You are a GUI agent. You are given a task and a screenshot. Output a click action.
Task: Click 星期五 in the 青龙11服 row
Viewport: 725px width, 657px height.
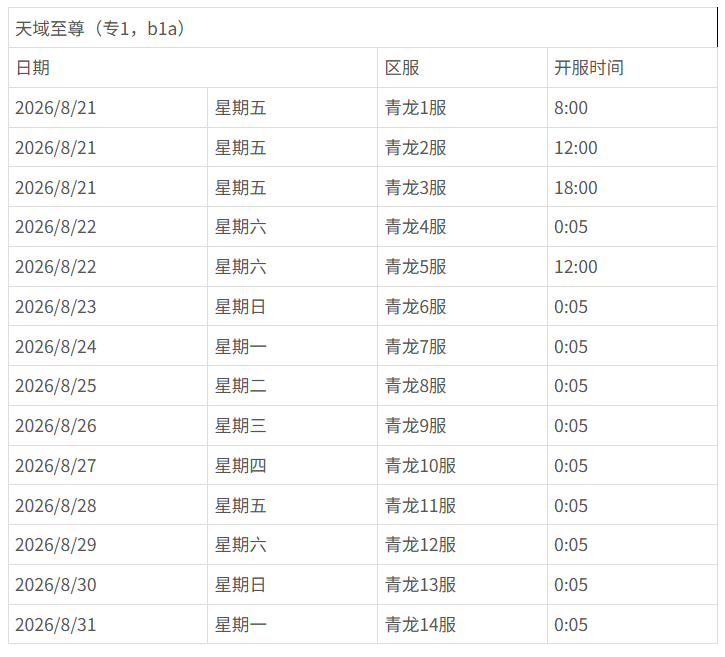click(x=240, y=506)
